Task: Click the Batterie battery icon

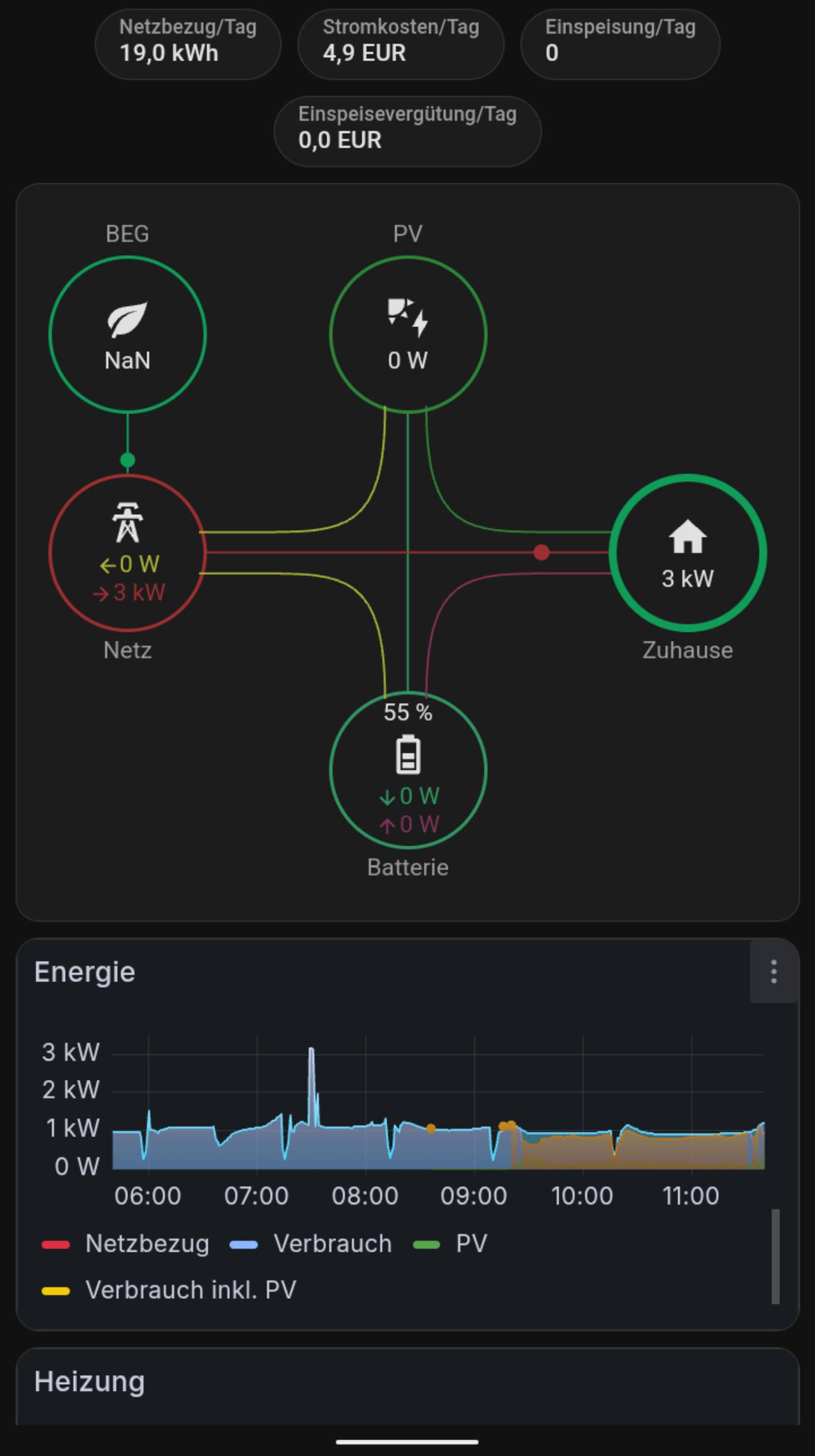Action: [x=408, y=755]
